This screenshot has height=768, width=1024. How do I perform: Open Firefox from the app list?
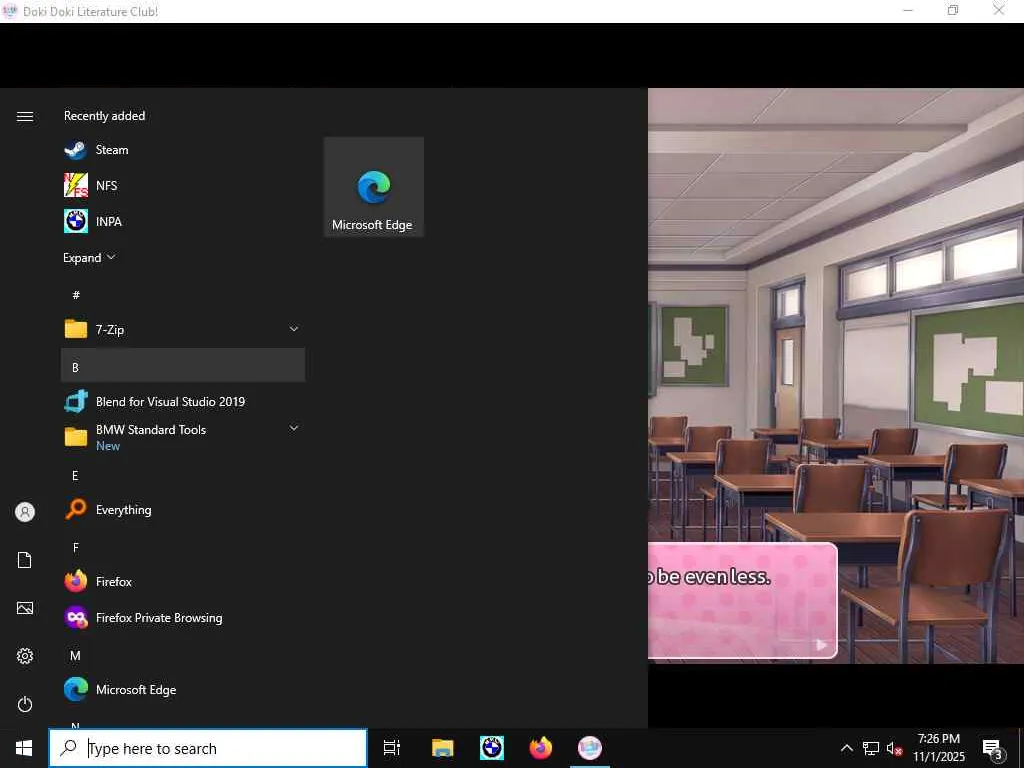click(183, 581)
